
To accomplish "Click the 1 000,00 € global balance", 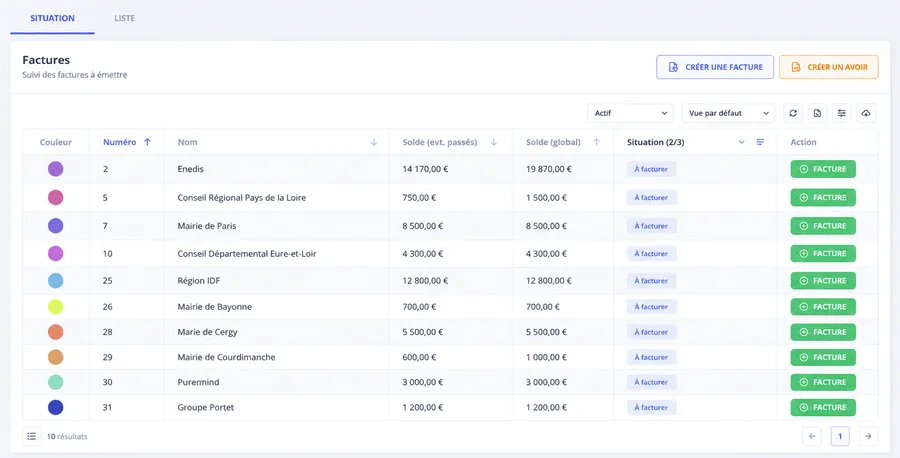I will pos(546,357).
